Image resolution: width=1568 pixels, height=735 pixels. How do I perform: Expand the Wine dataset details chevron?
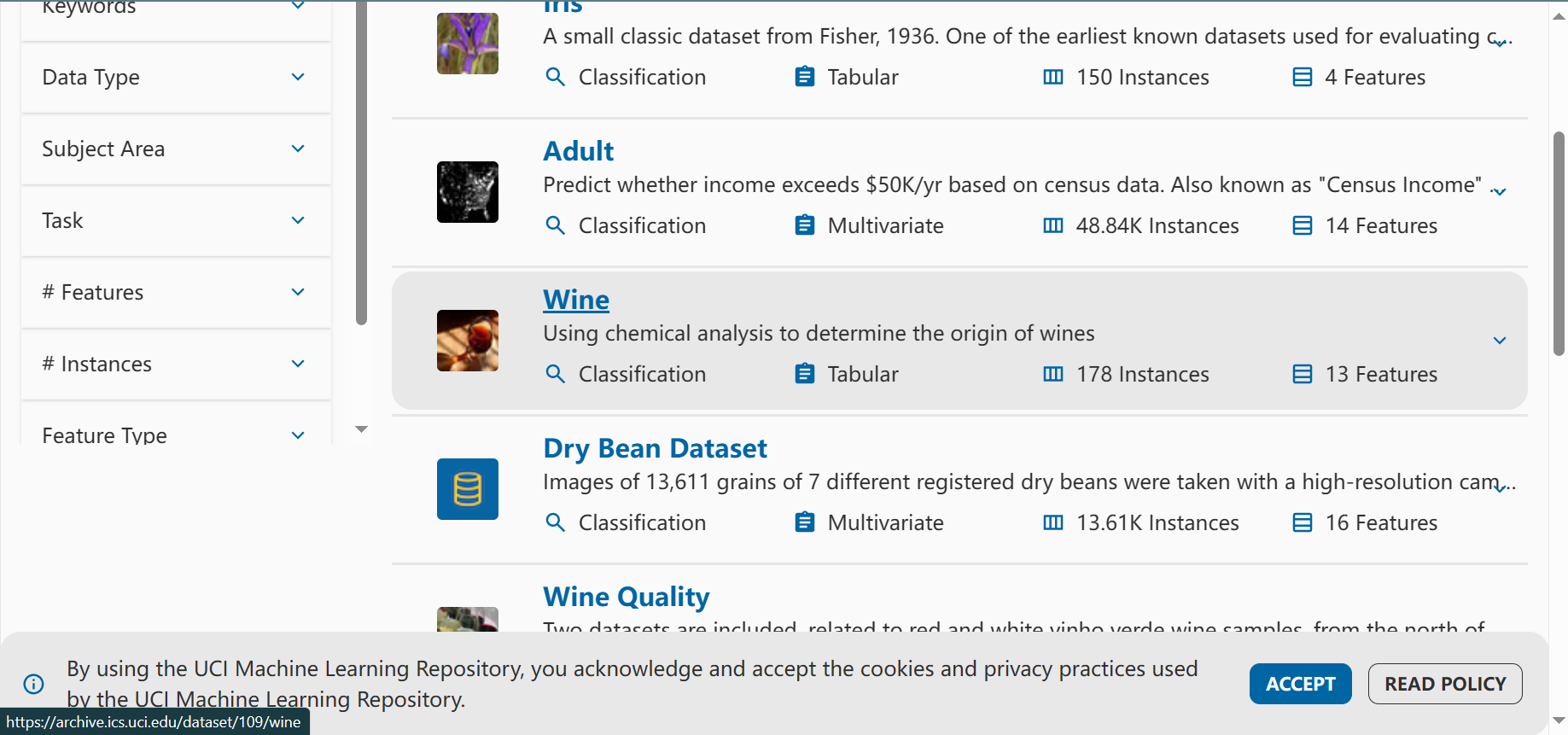1499,341
